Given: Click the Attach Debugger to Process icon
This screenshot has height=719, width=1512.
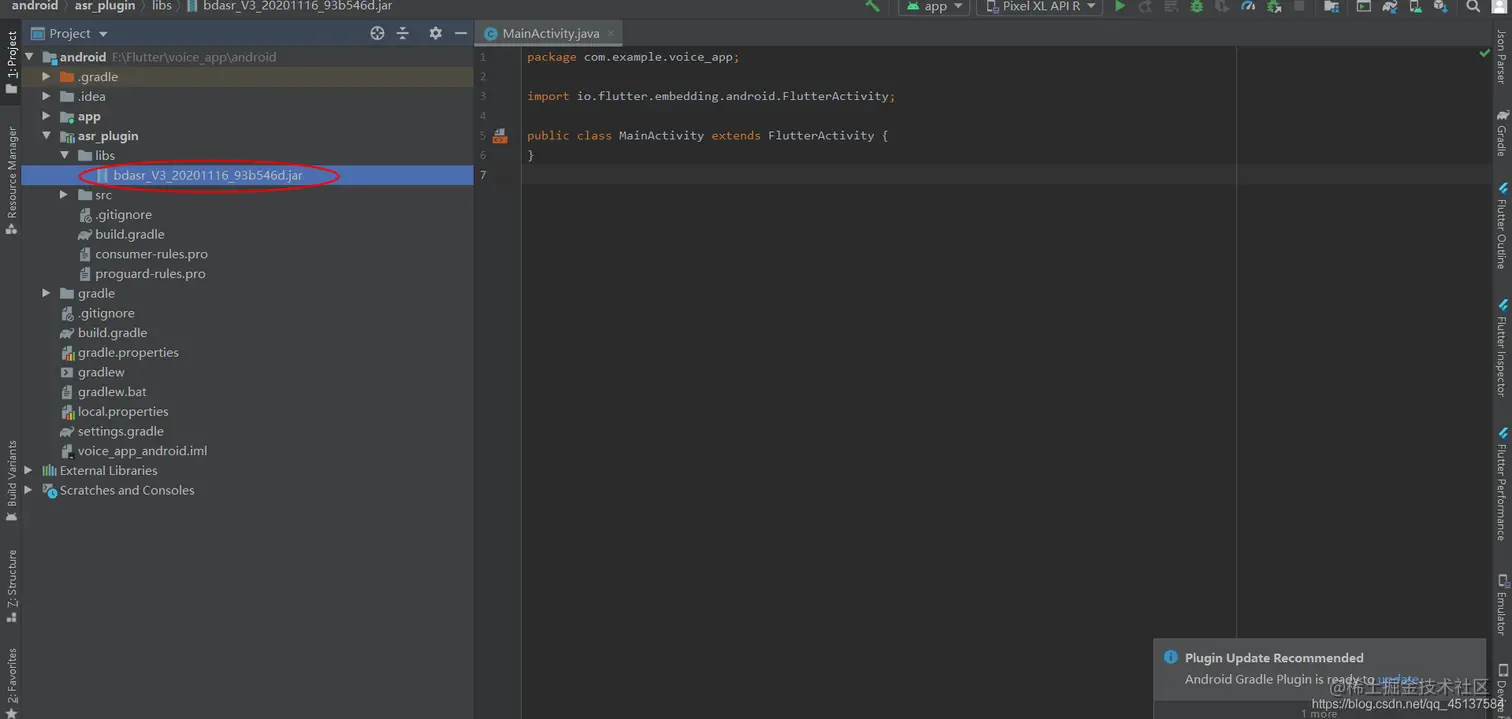Looking at the screenshot, I should (1274, 6).
